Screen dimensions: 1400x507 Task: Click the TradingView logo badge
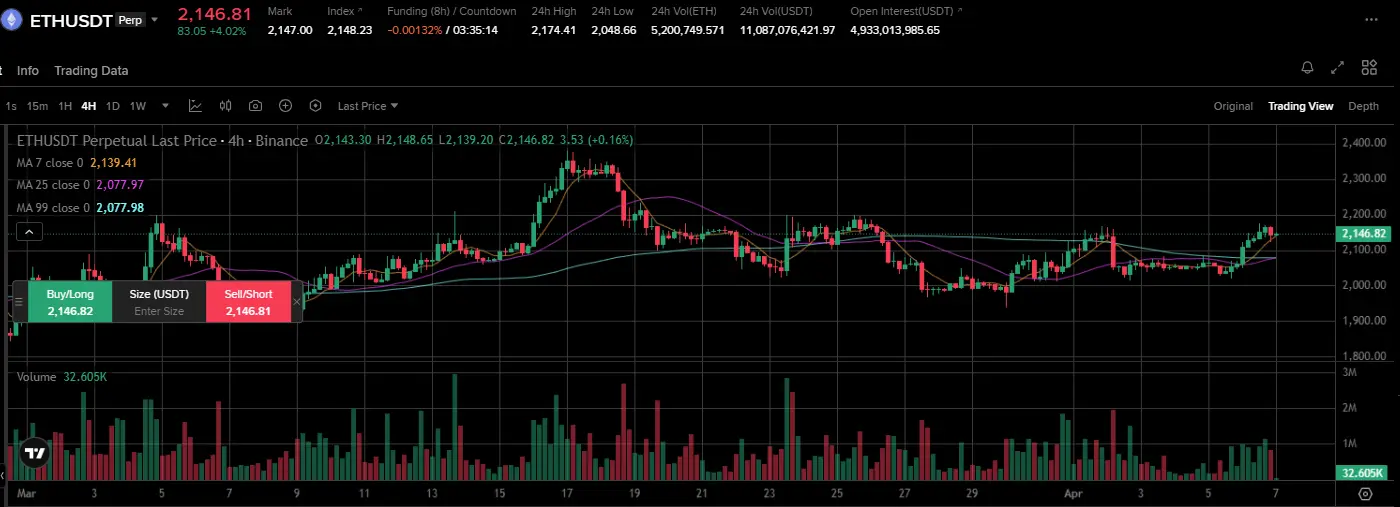pos(35,453)
